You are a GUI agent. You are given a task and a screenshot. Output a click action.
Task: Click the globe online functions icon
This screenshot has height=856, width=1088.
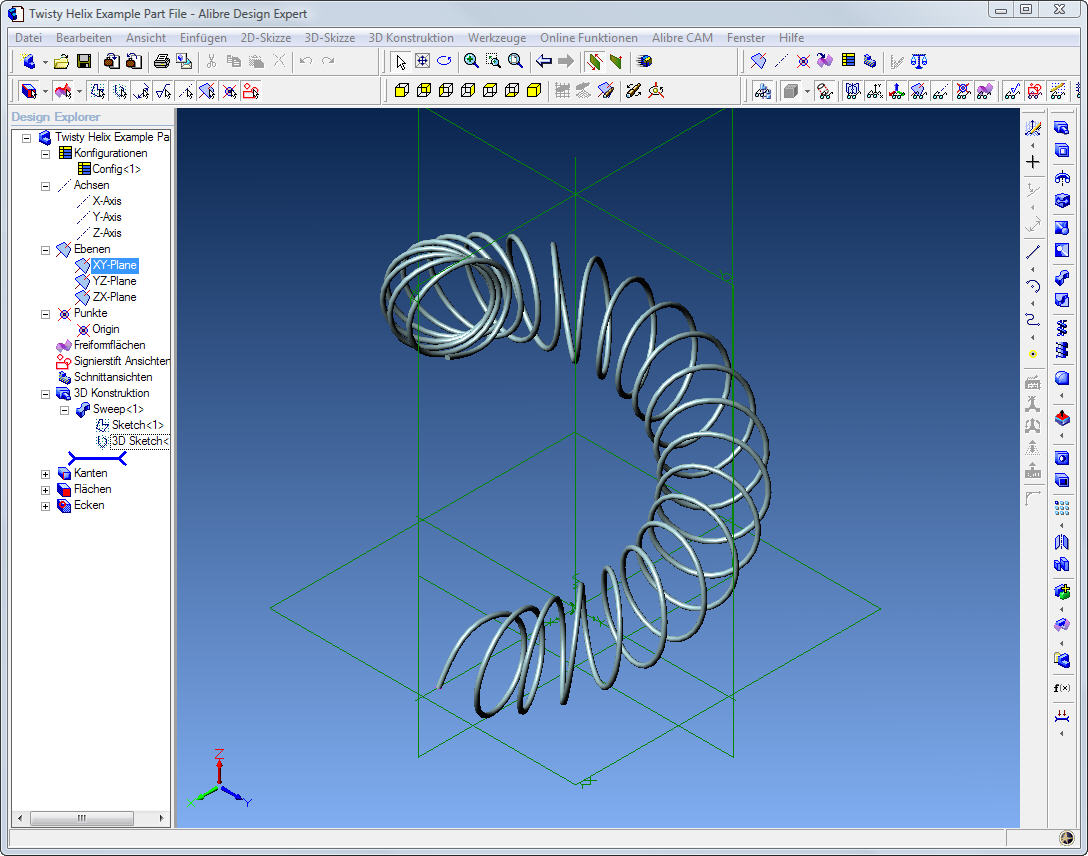(645, 61)
